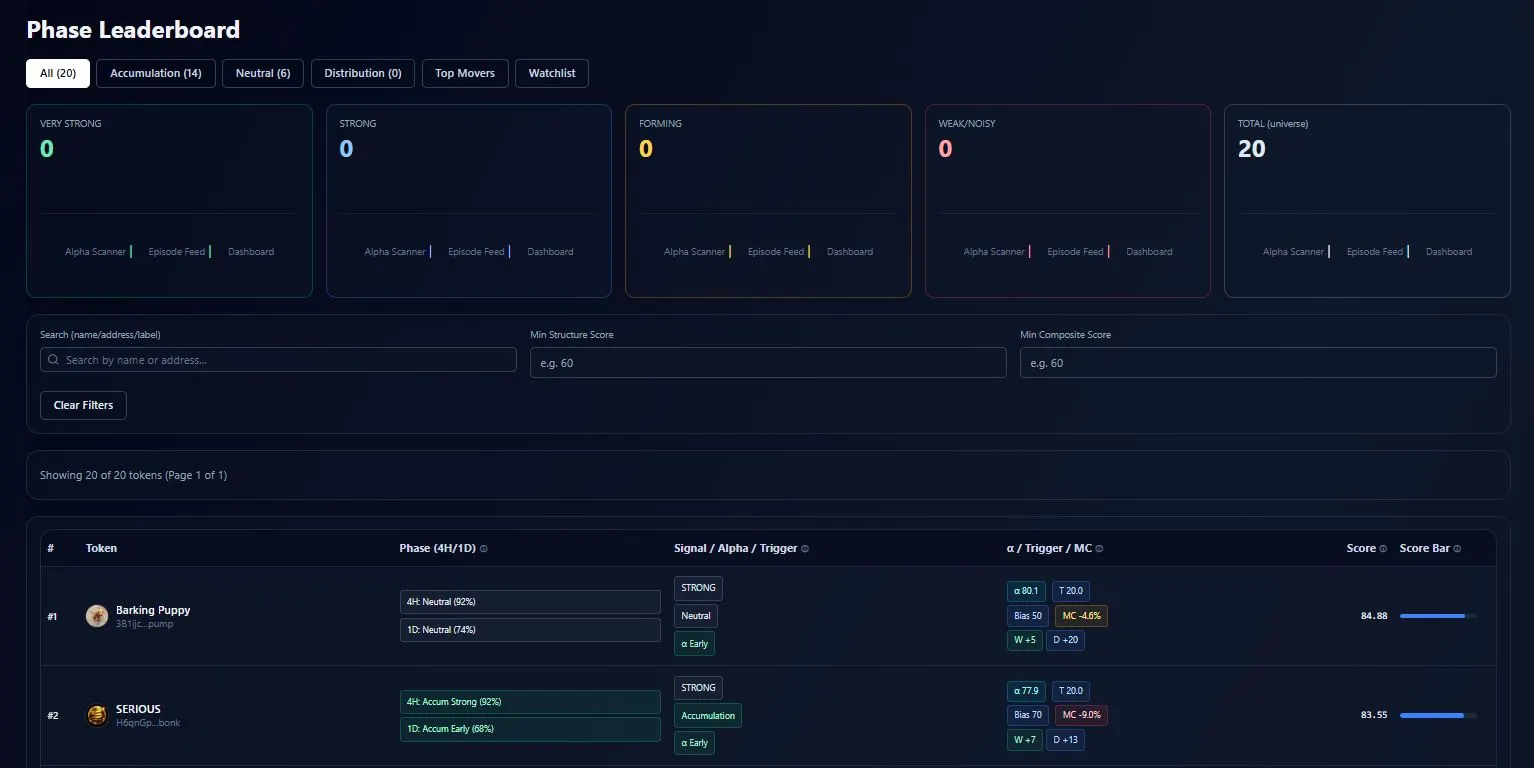Click the SERIOUS token avatar image
Viewport: 1534px width, 768px height.
(x=96, y=716)
